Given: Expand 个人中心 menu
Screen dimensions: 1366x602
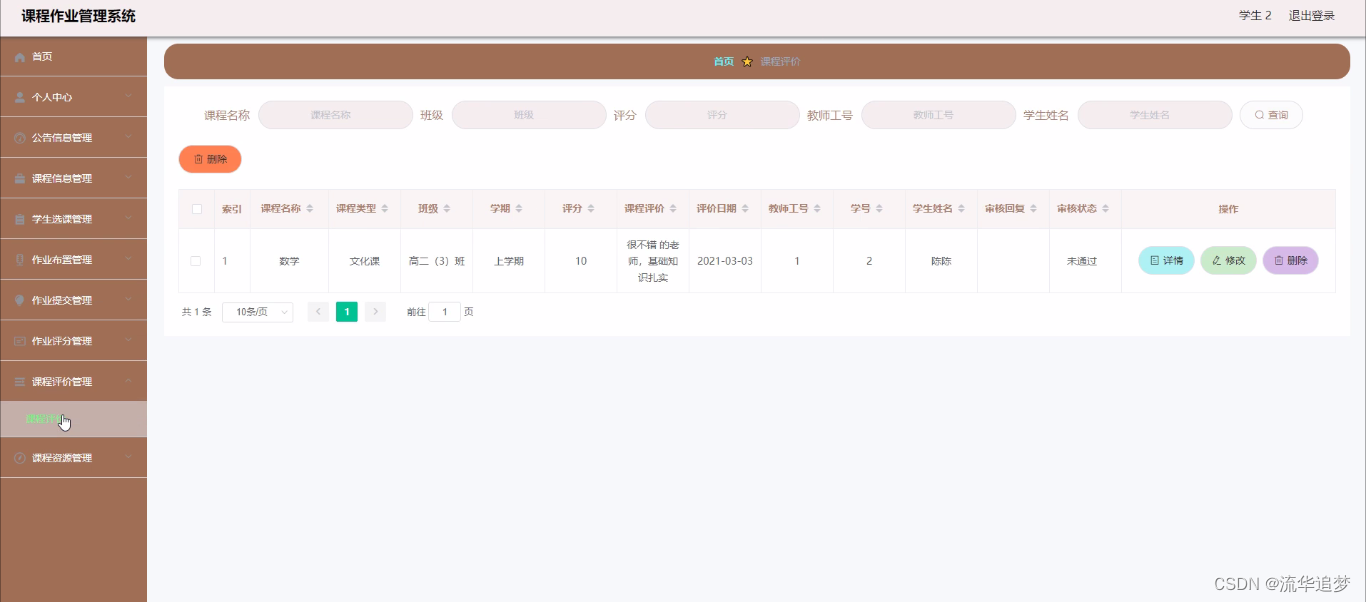Looking at the screenshot, I should click(x=73, y=97).
